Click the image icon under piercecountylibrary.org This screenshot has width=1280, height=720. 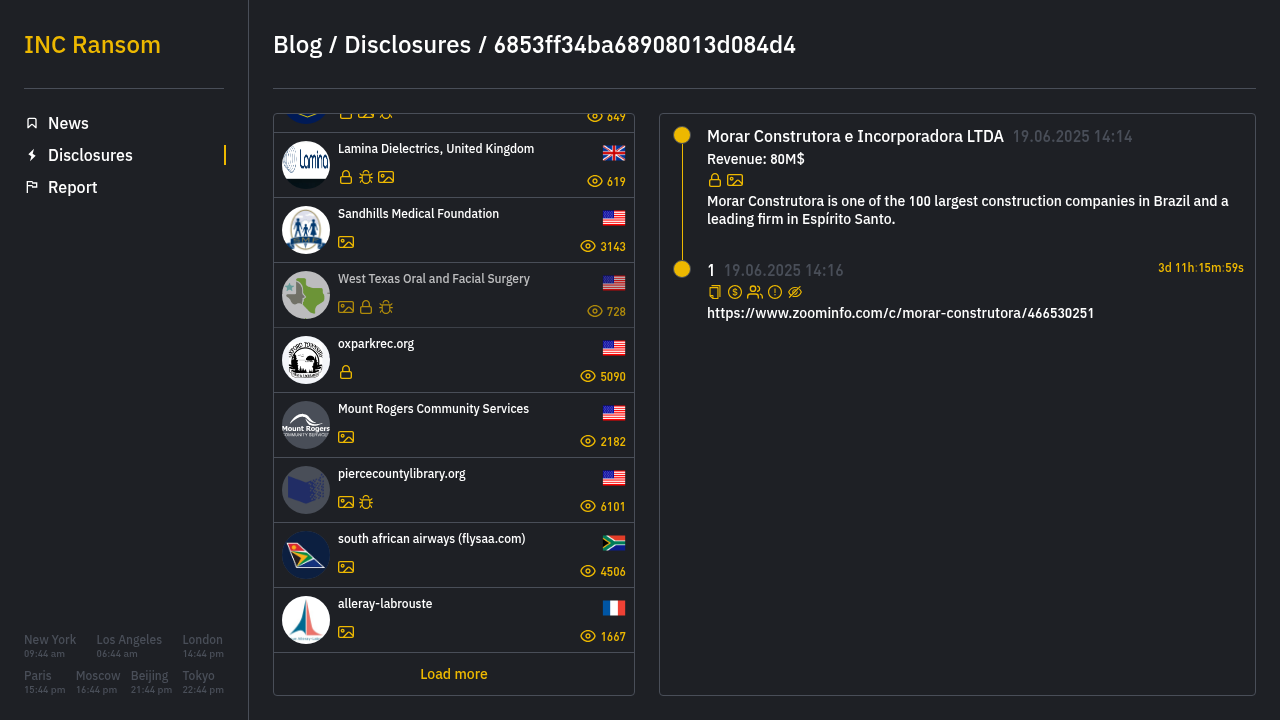click(346, 502)
